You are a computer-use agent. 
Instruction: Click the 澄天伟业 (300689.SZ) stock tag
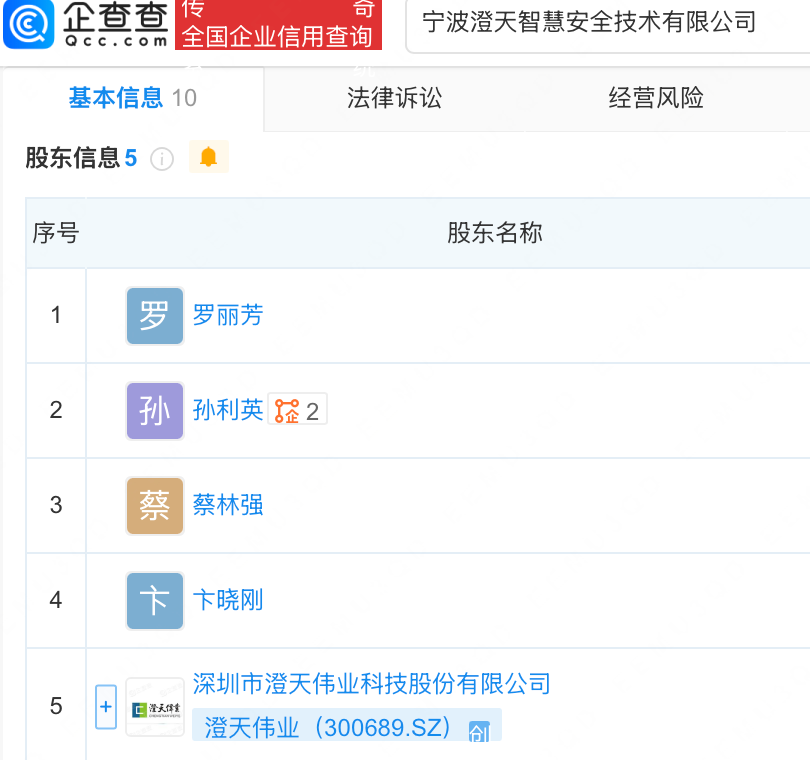(x=347, y=725)
